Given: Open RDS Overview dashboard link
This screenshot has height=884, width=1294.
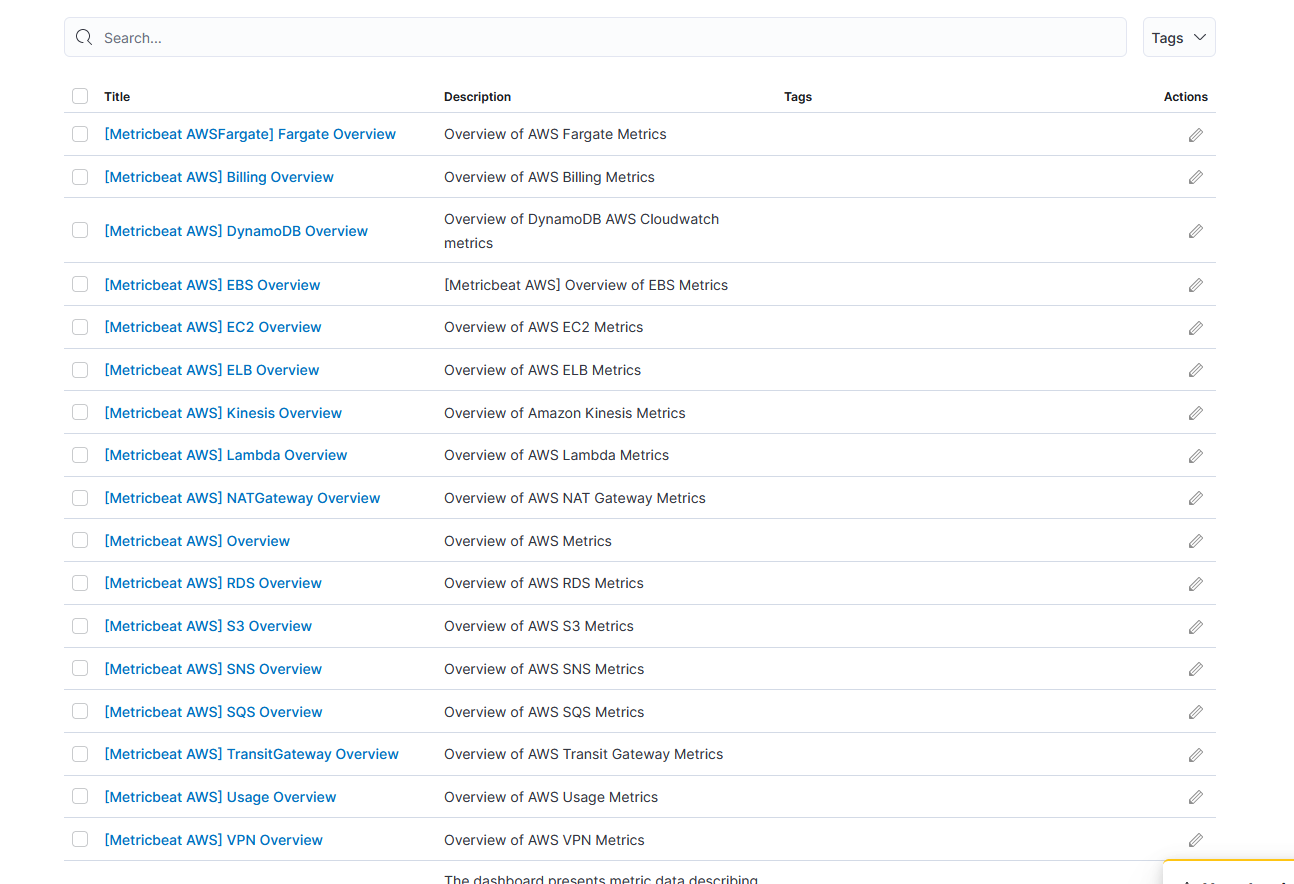Looking at the screenshot, I should pos(213,583).
